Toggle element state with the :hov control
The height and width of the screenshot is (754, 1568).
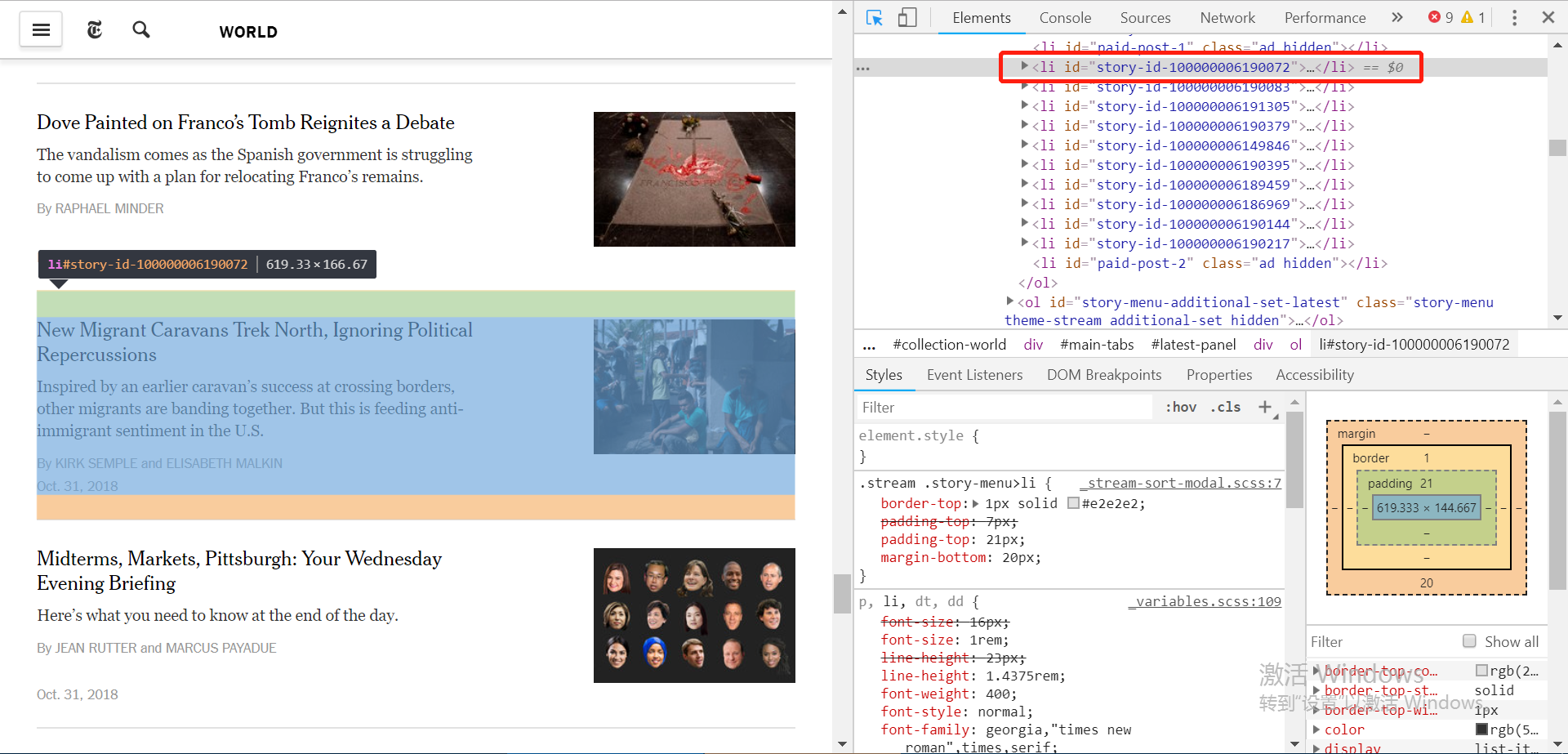coord(1181,406)
